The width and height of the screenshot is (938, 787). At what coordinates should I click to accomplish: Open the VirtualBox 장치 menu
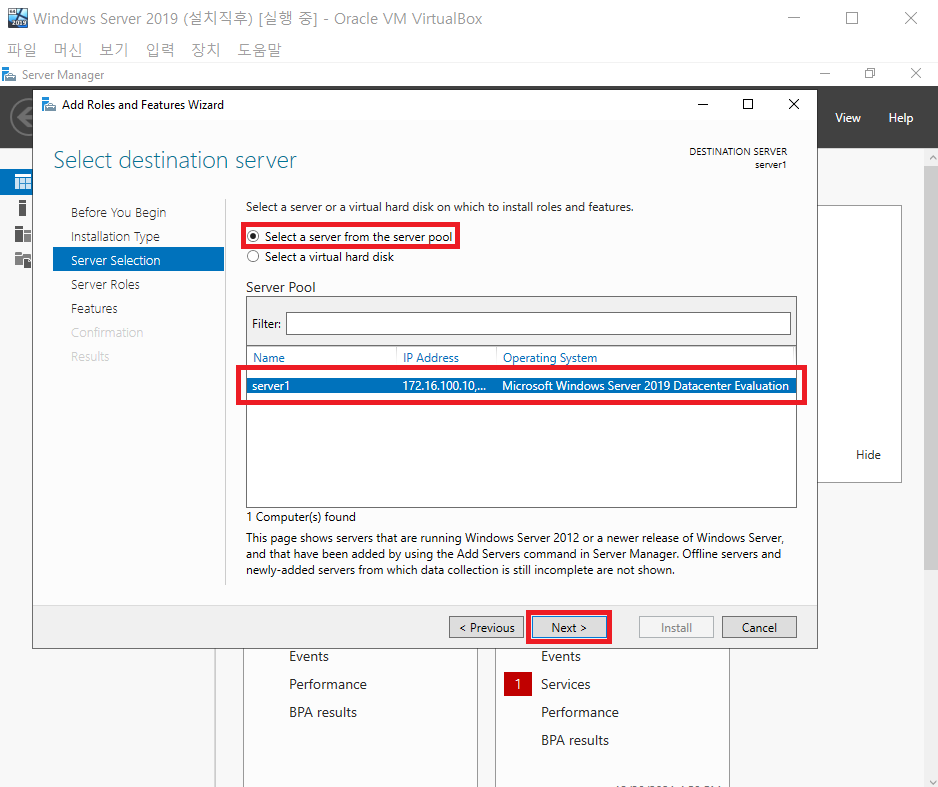pos(206,50)
